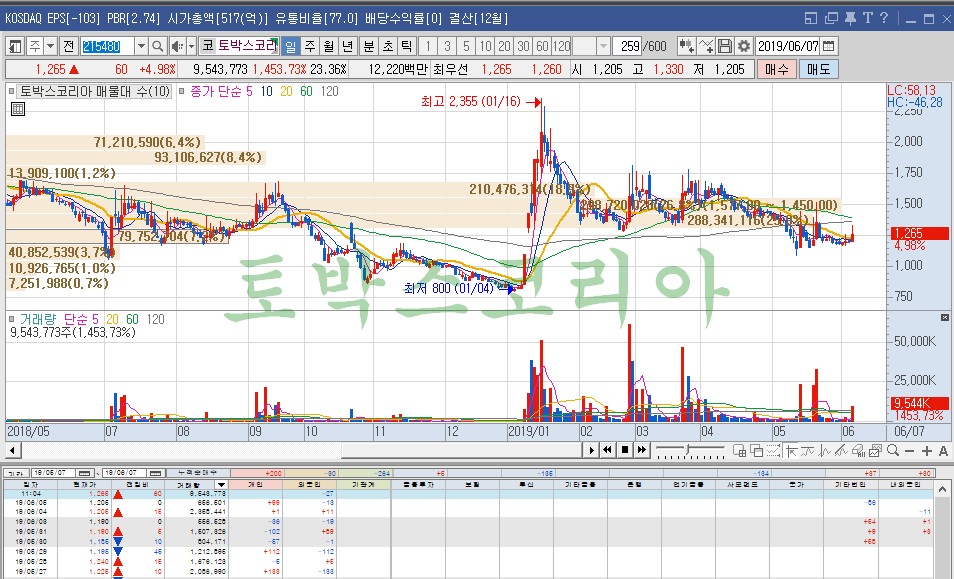
Task: Click the dotted chart range icon
Action: point(774,451)
